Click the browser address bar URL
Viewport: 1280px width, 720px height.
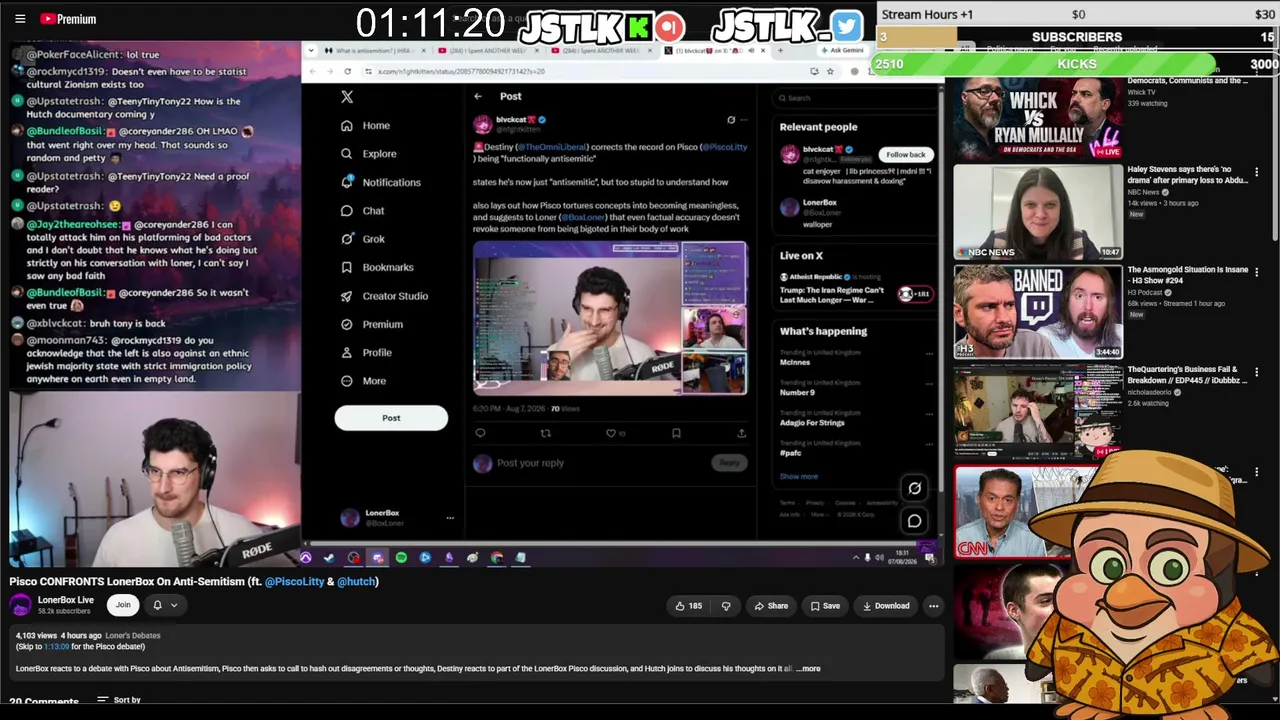460,71
